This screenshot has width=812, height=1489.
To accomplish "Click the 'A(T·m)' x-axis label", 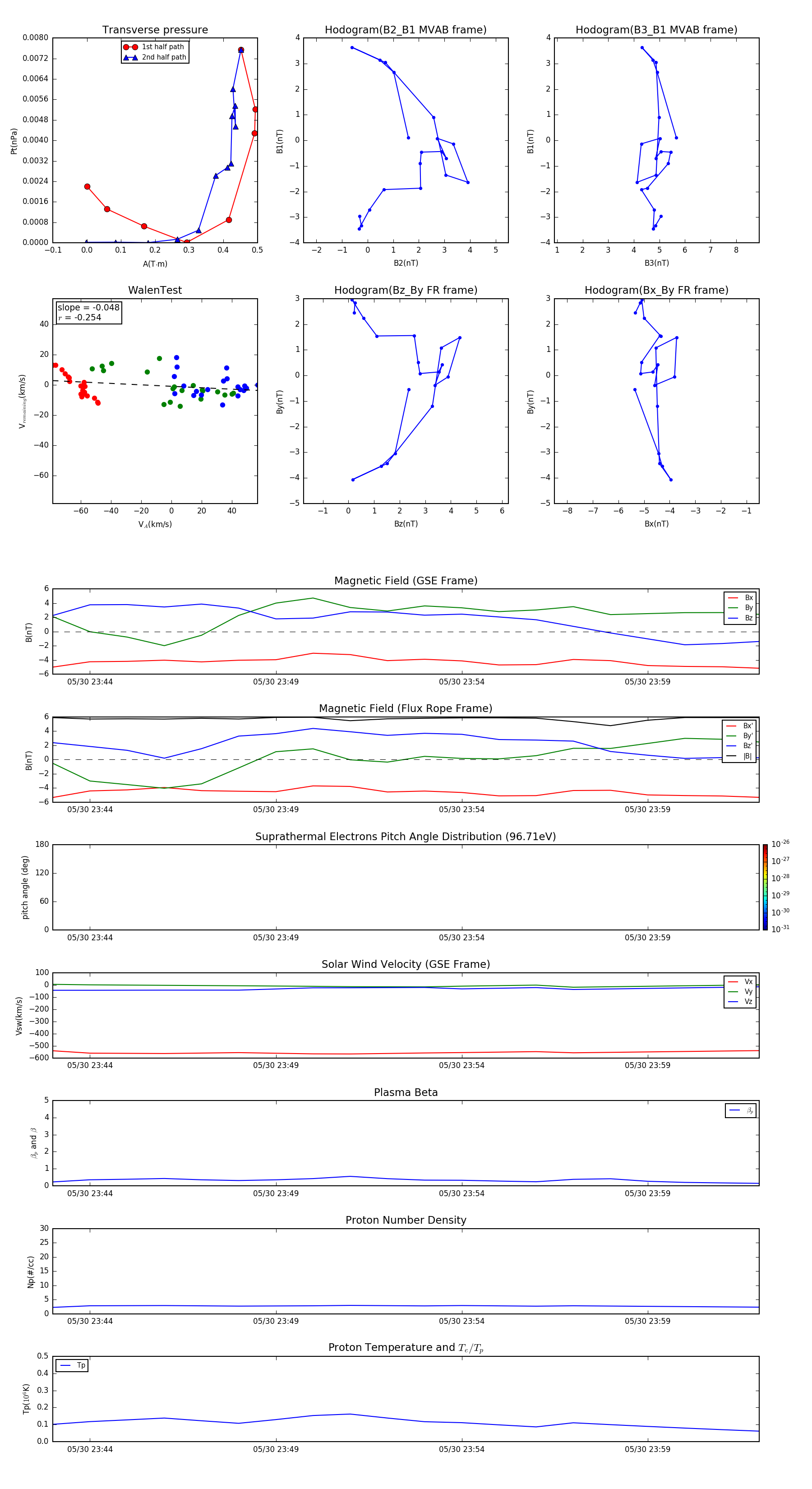I will 155,264.
